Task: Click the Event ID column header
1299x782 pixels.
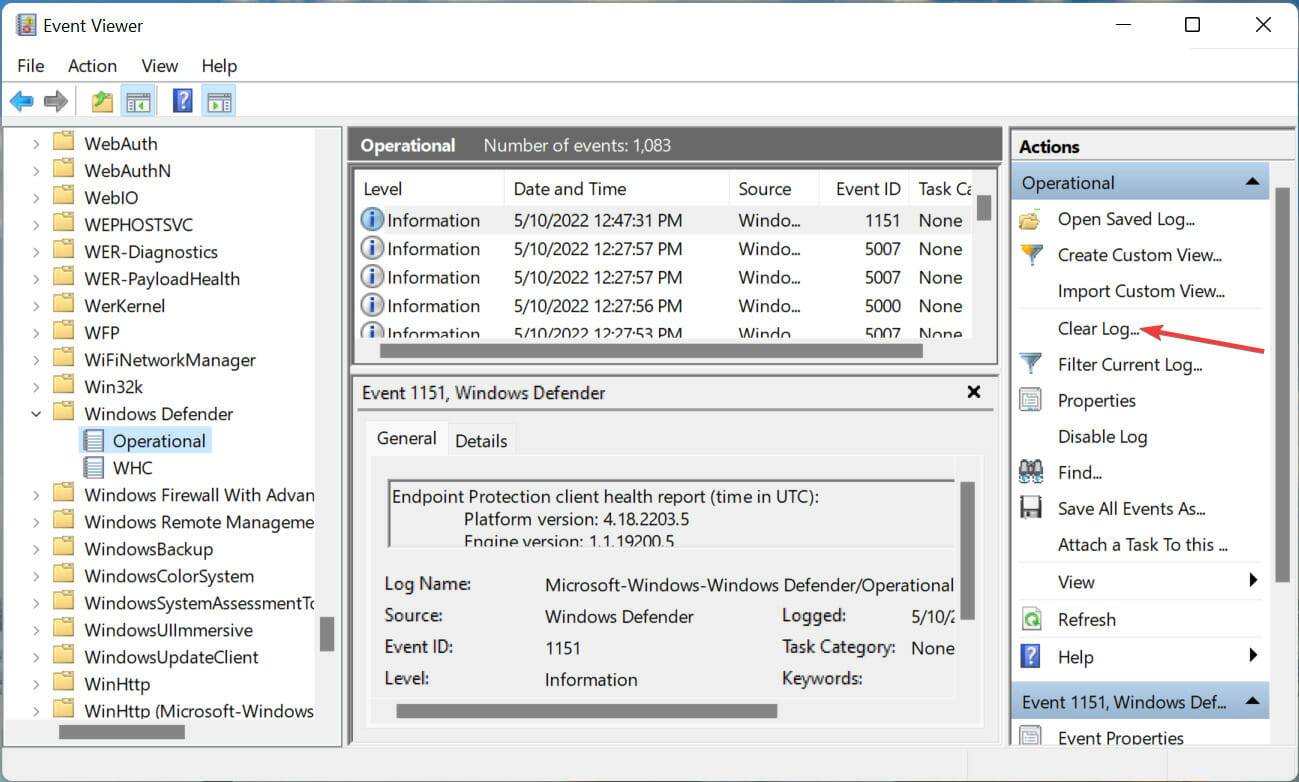Action: point(867,188)
